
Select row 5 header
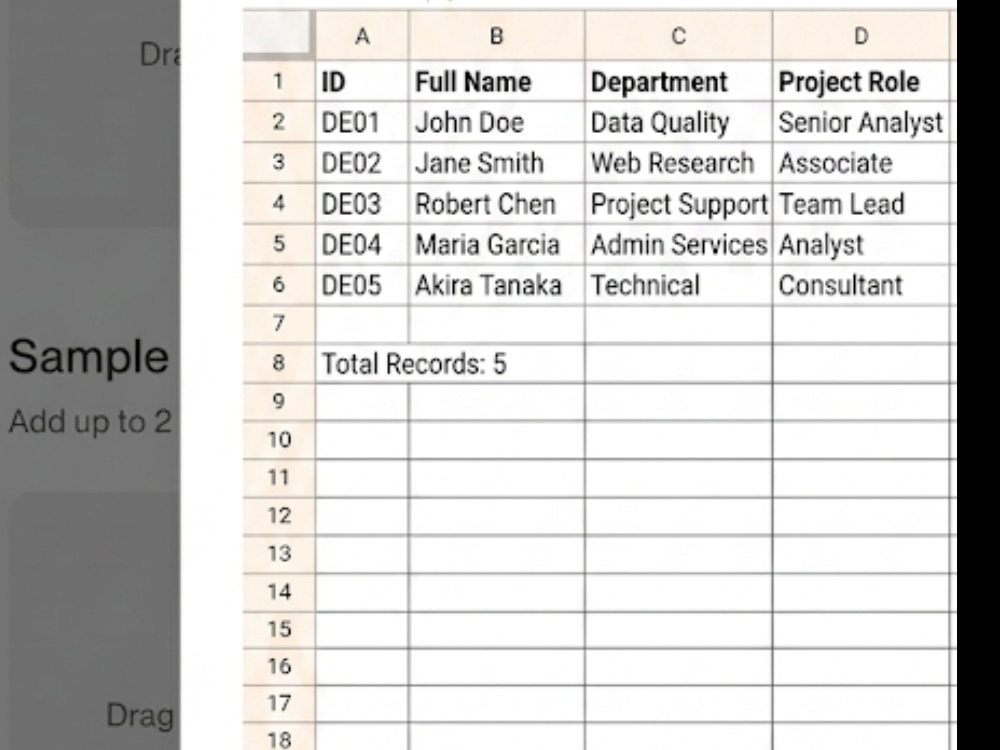point(279,244)
